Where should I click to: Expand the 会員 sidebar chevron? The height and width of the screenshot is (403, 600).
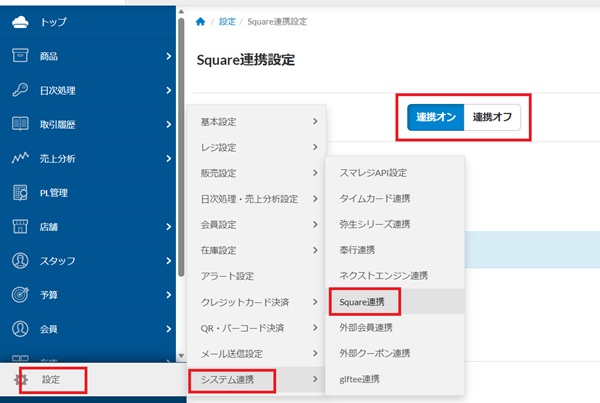(169, 329)
